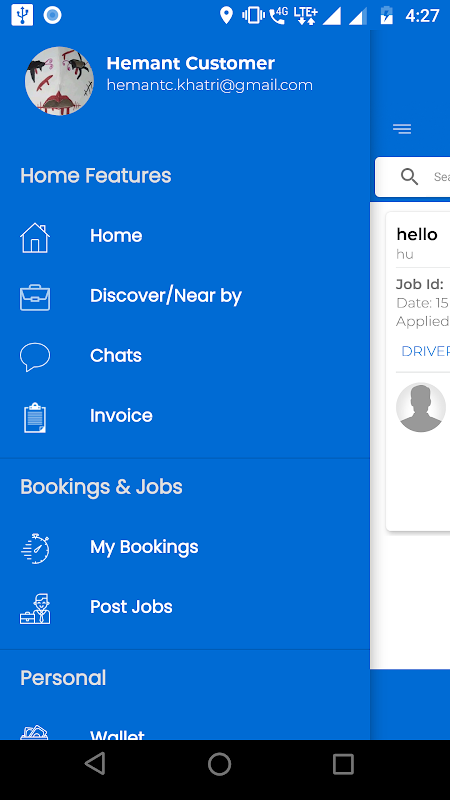Tap the briefcase icon for Discover/Near by
Screen dimensions: 450x800
(35, 297)
